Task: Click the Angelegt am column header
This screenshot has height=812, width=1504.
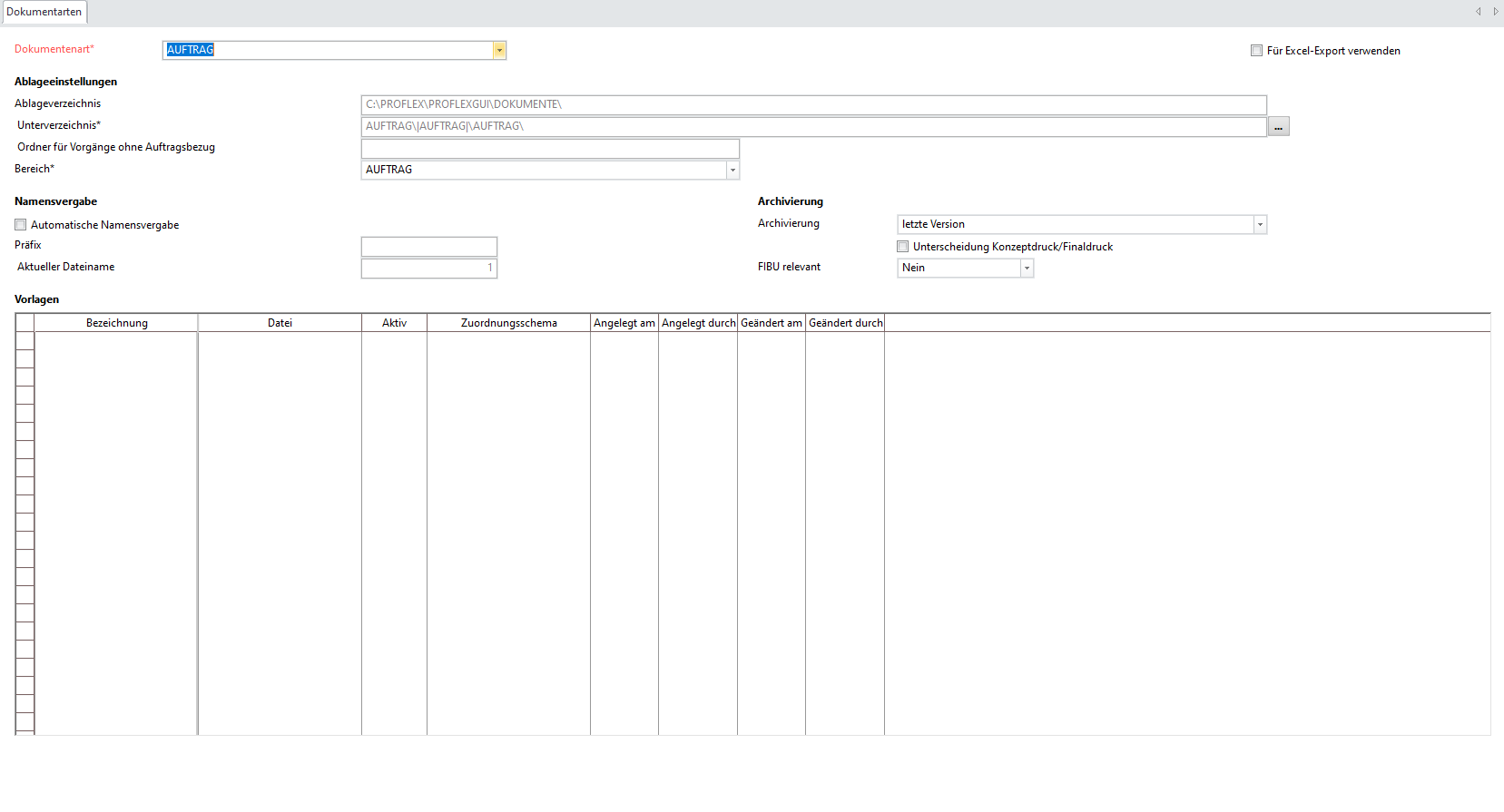Action: (624, 323)
